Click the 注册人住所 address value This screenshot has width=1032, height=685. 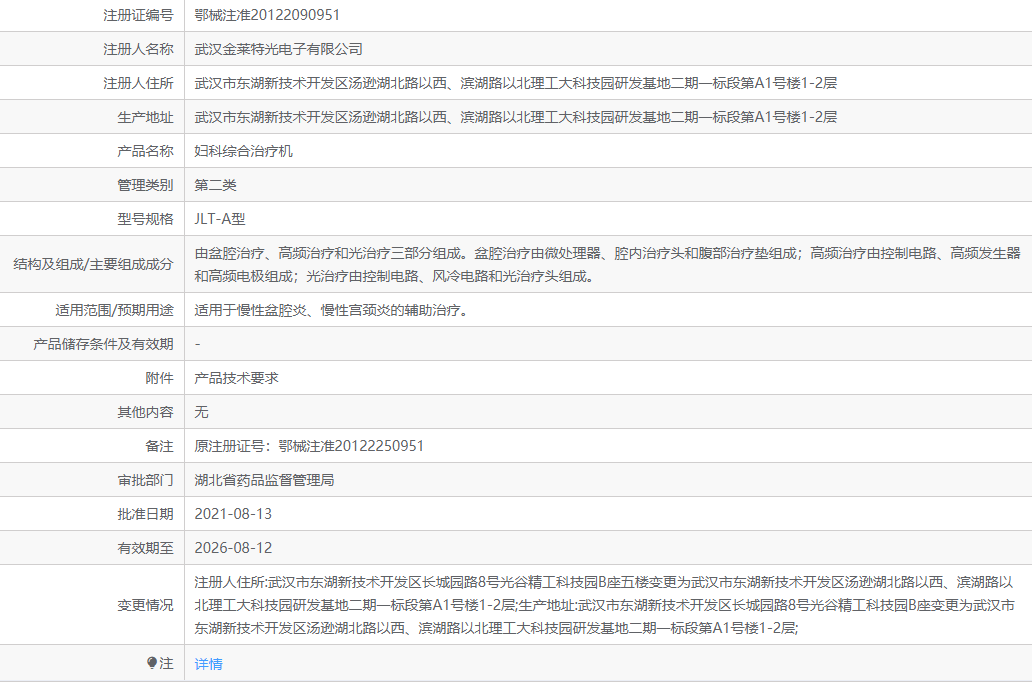(x=515, y=83)
